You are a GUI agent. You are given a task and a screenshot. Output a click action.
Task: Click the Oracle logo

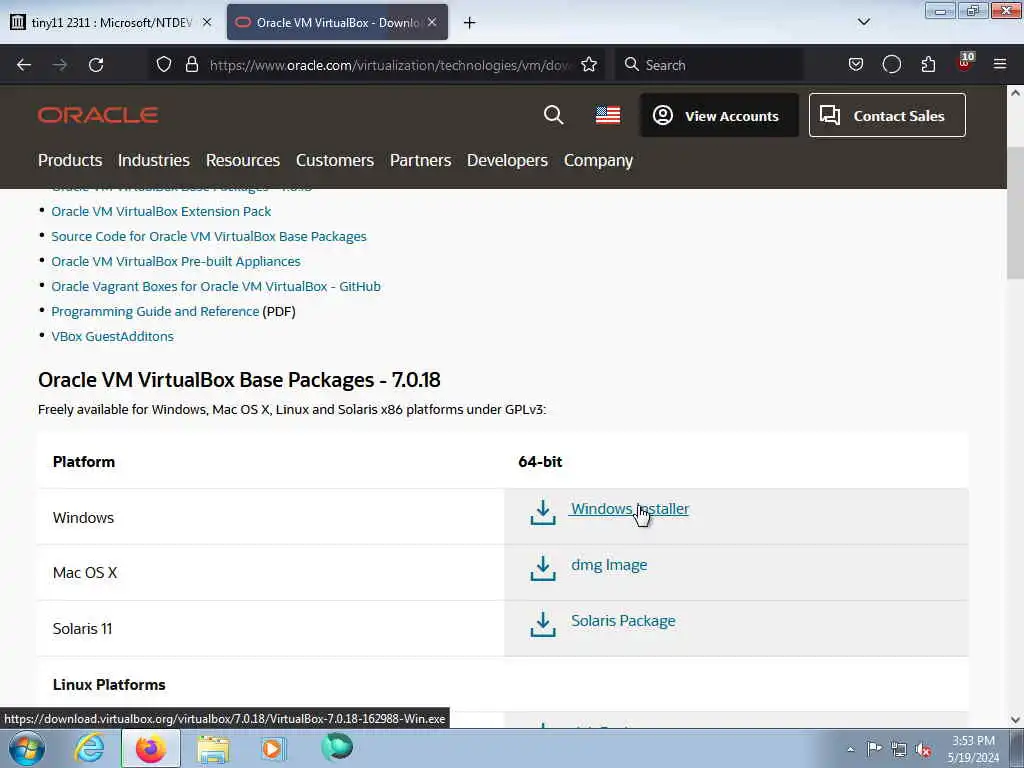point(98,116)
